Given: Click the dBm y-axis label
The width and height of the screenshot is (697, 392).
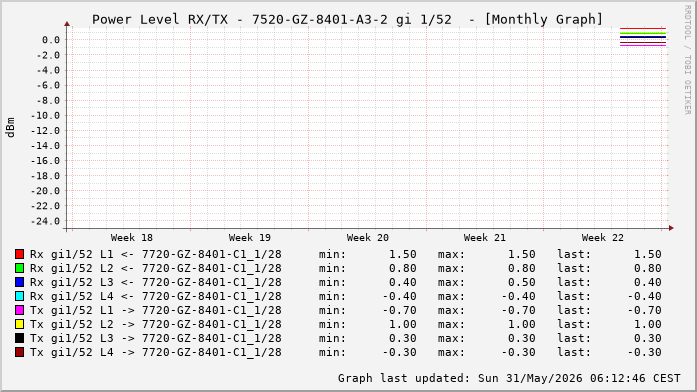Looking at the screenshot, I should point(10,128).
